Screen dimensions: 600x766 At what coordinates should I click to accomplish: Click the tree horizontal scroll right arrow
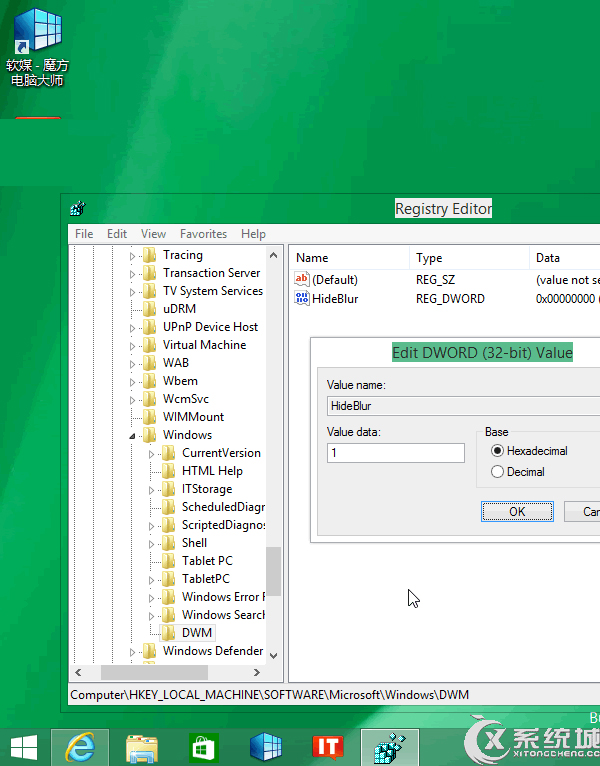click(x=257, y=672)
